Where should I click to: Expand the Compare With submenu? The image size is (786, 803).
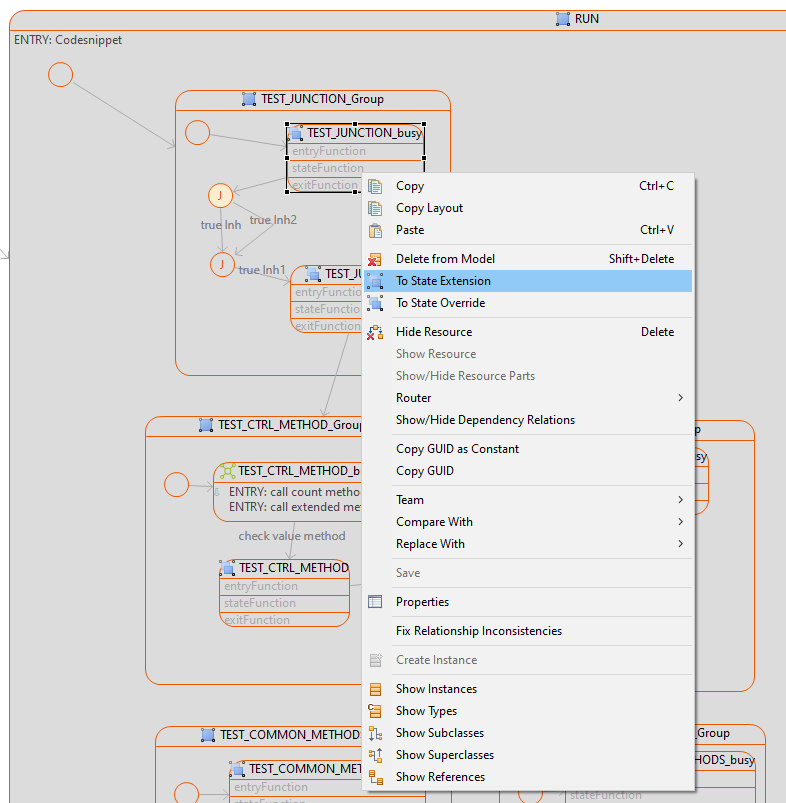(434, 522)
